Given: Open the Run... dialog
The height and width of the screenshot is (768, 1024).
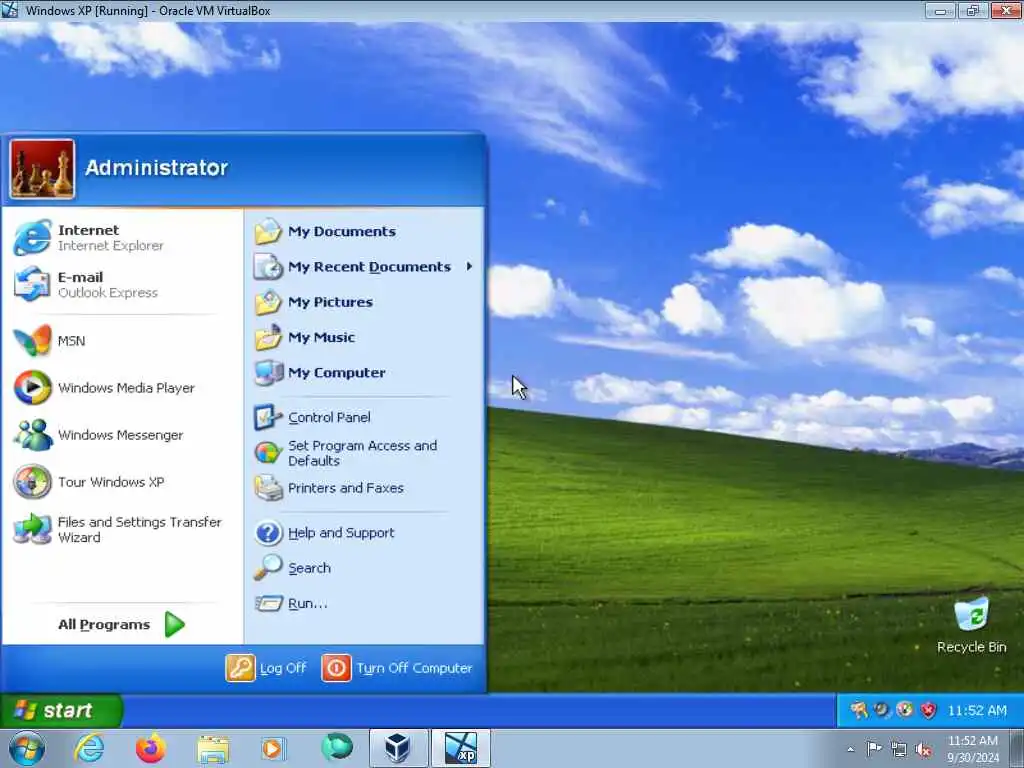Looking at the screenshot, I should click(364, 603).
